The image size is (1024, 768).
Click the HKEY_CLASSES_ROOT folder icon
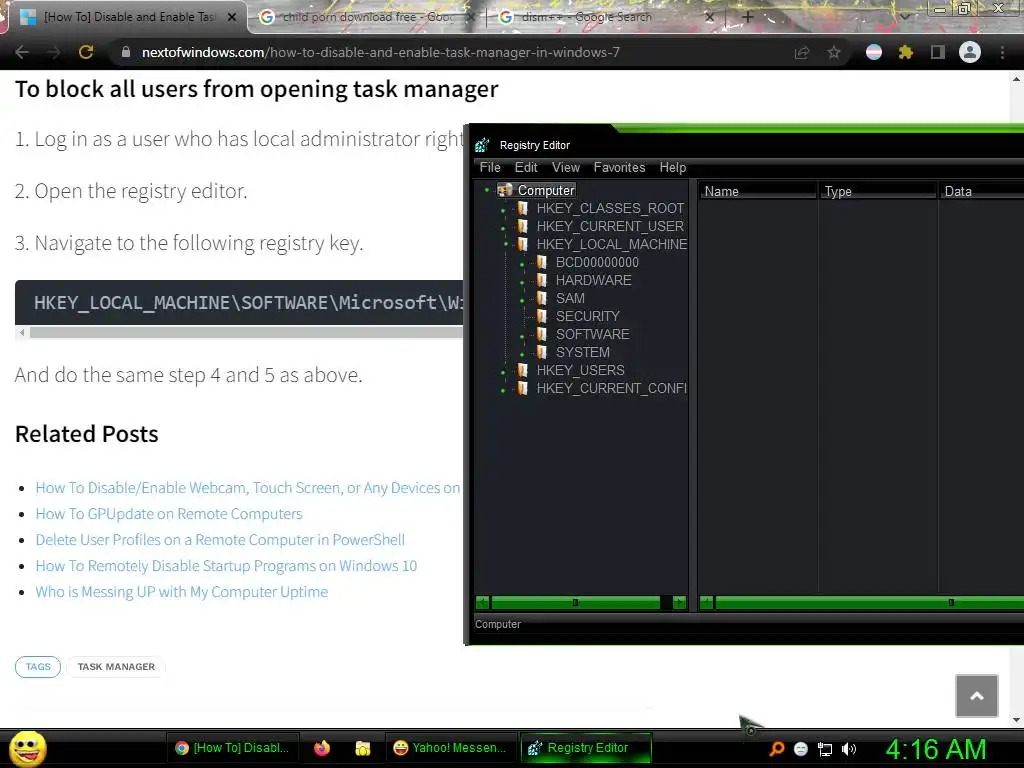522,208
